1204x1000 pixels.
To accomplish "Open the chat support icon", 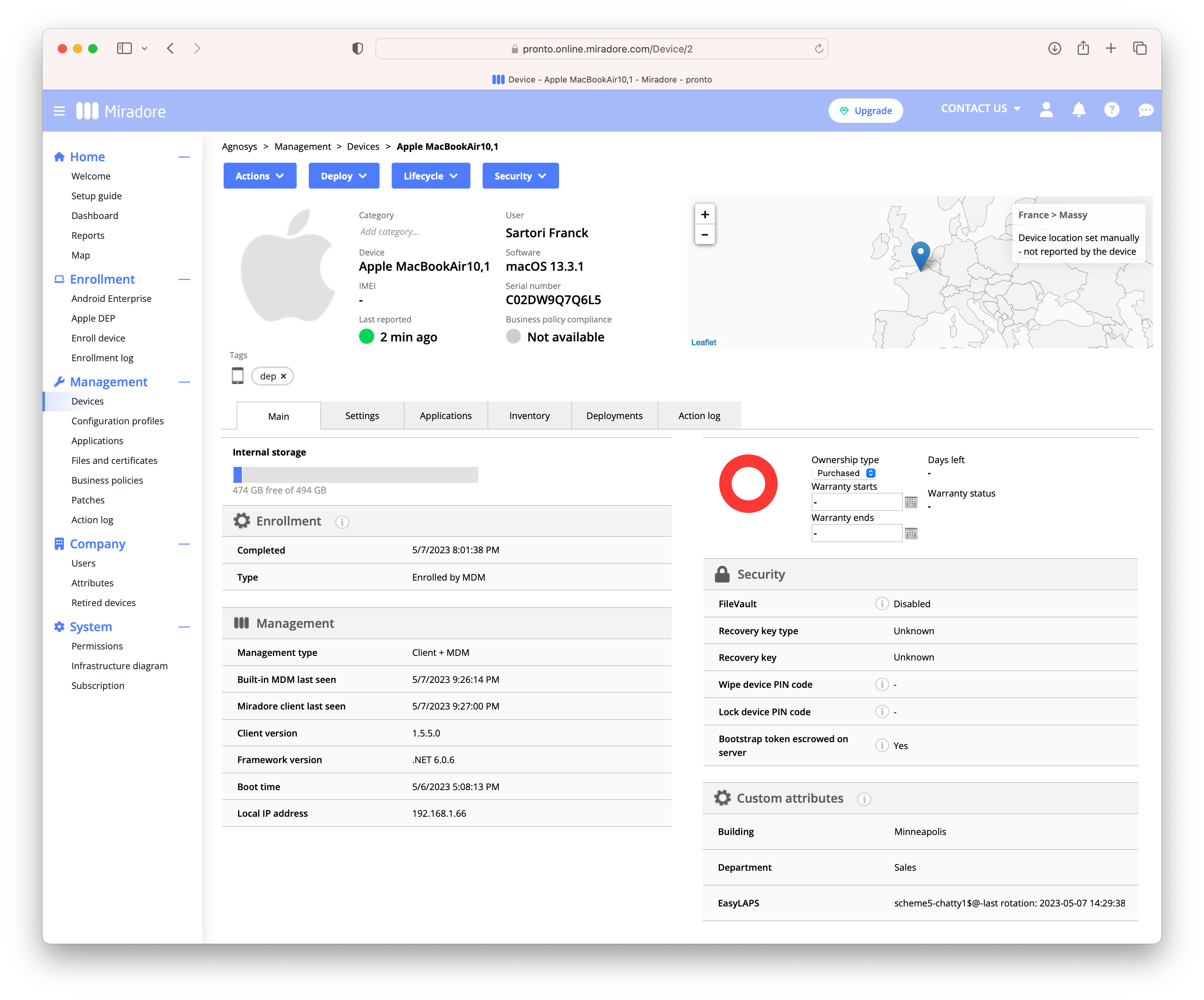I will tap(1145, 110).
